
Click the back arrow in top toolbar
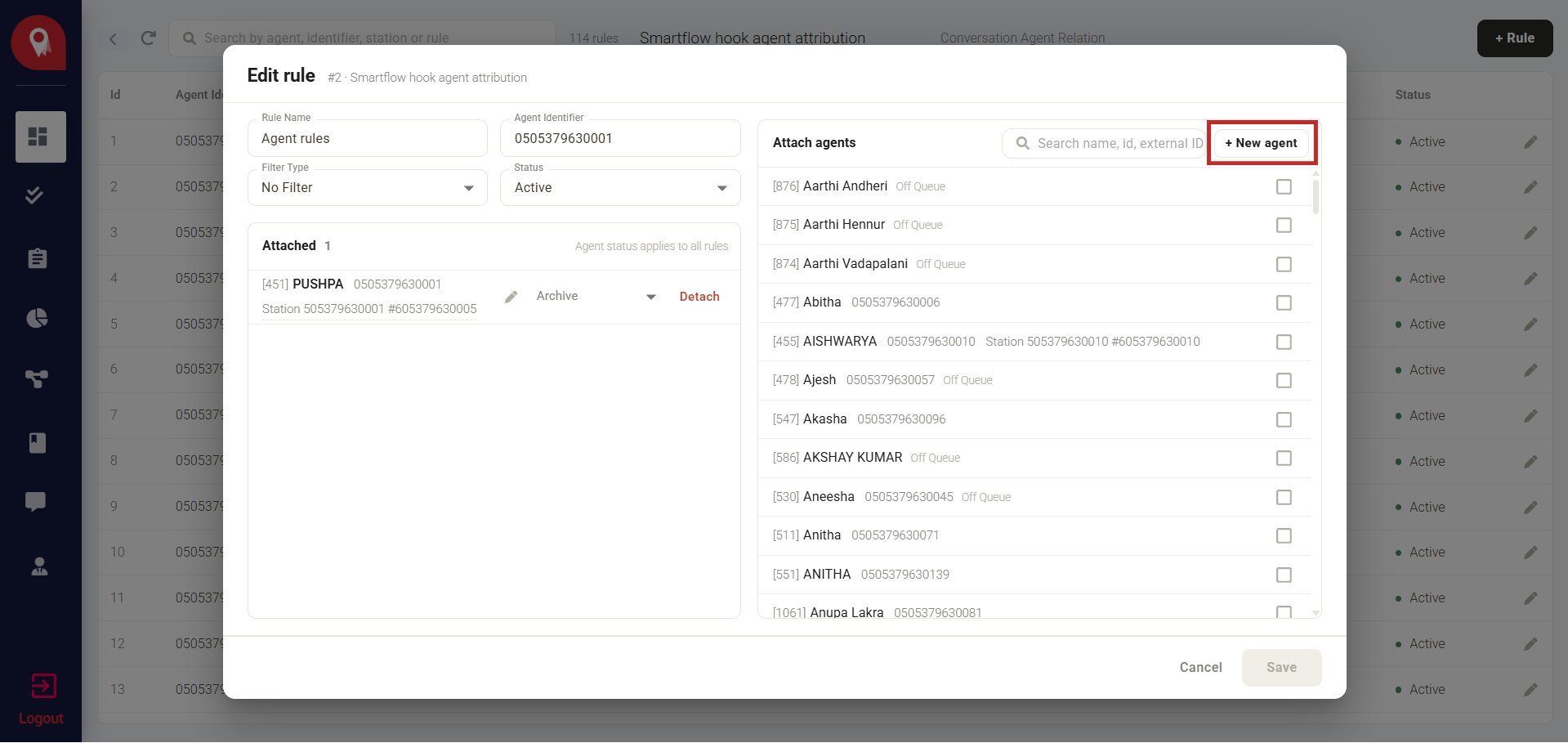point(113,38)
